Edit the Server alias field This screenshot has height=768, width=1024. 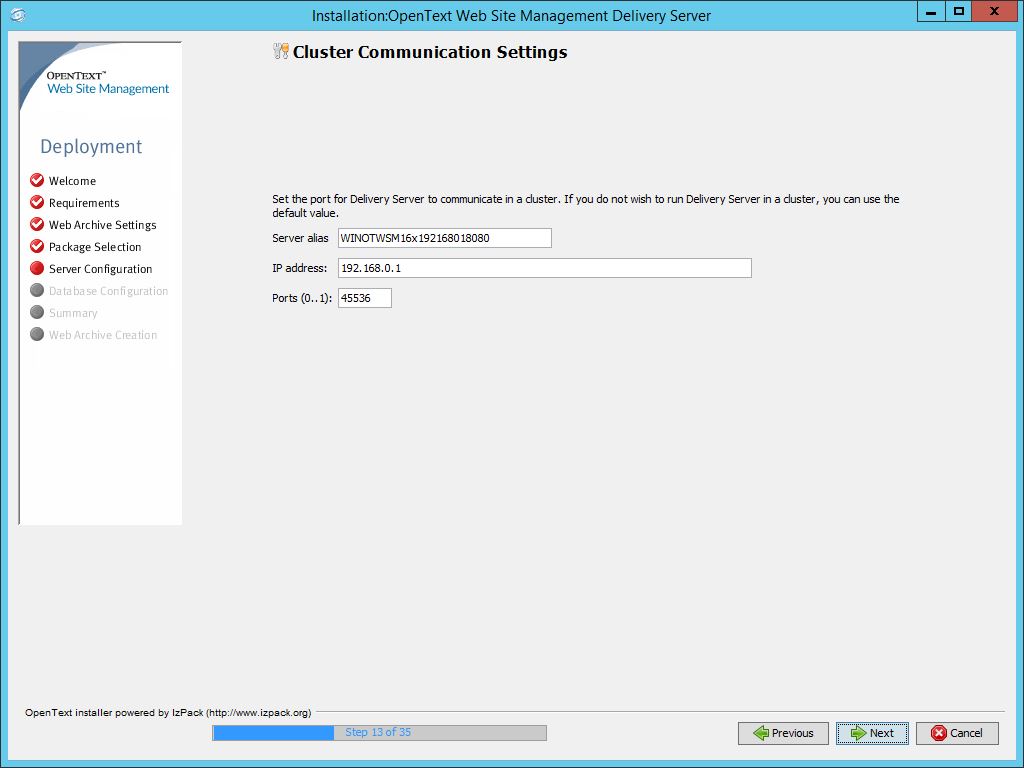(444, 238)
